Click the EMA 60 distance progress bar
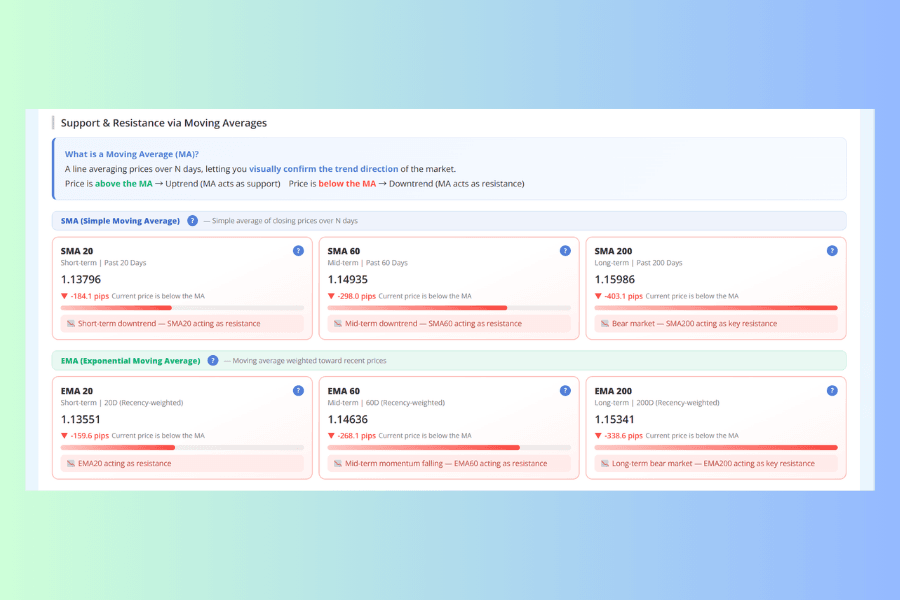Image resolution: width=900 pixels, height=600 pixels. (449, 447)
